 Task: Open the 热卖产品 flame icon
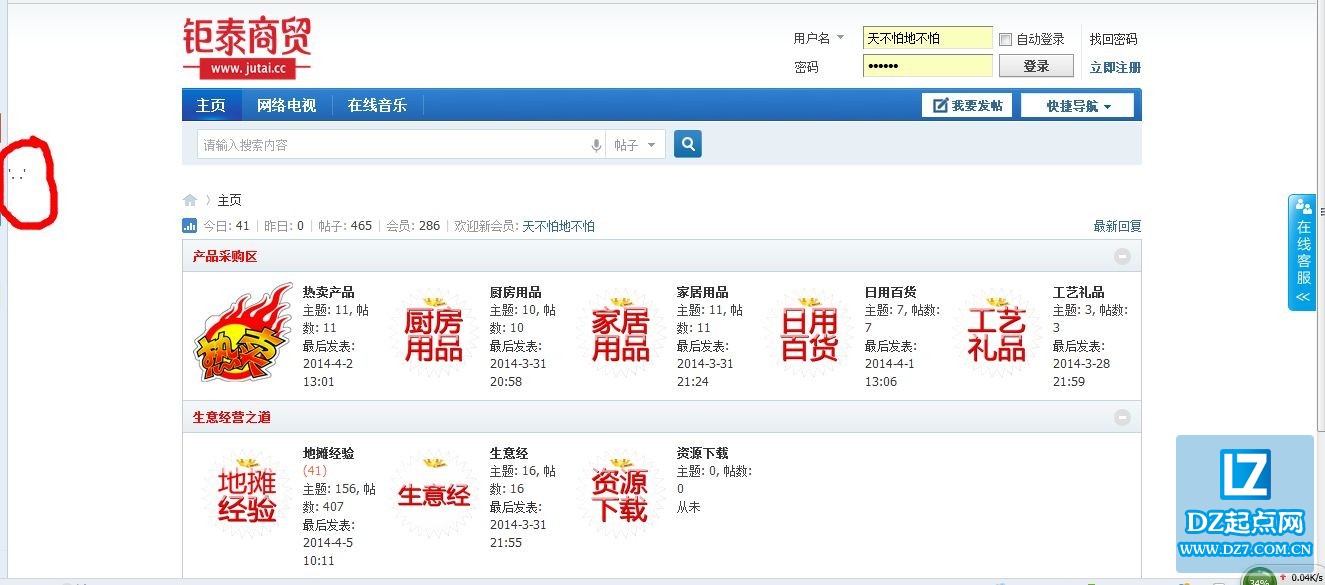(x=243, y=333)
